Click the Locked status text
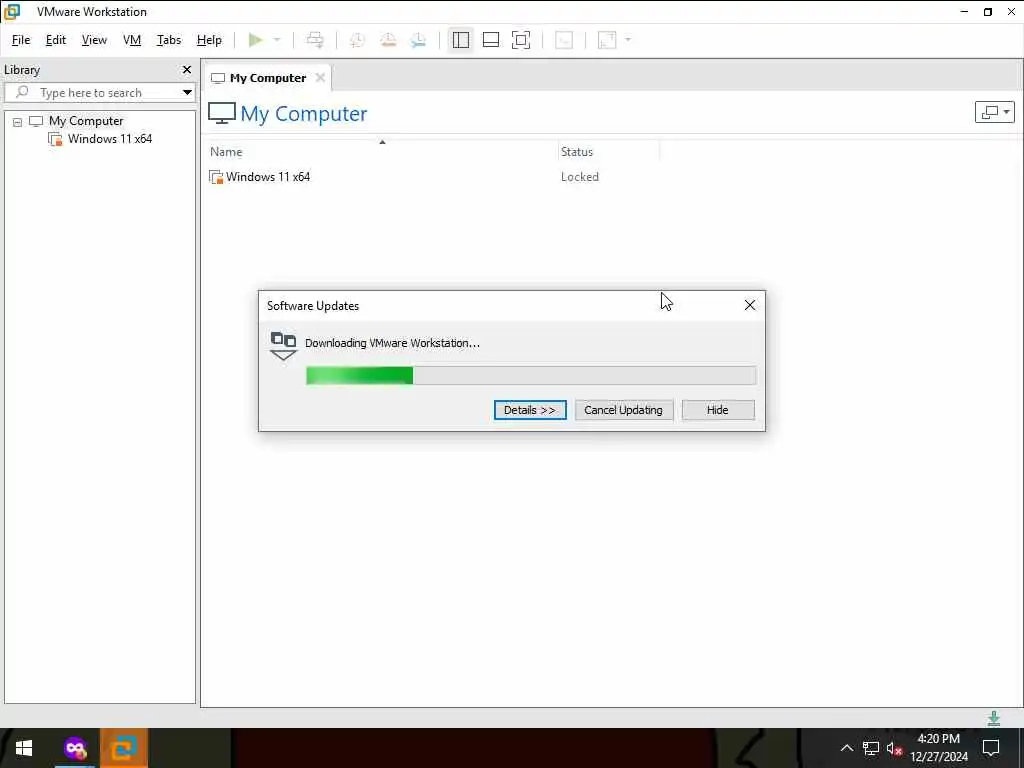Image resolution: width=1024 pixels, height=768 pixels. click(580, 177)
